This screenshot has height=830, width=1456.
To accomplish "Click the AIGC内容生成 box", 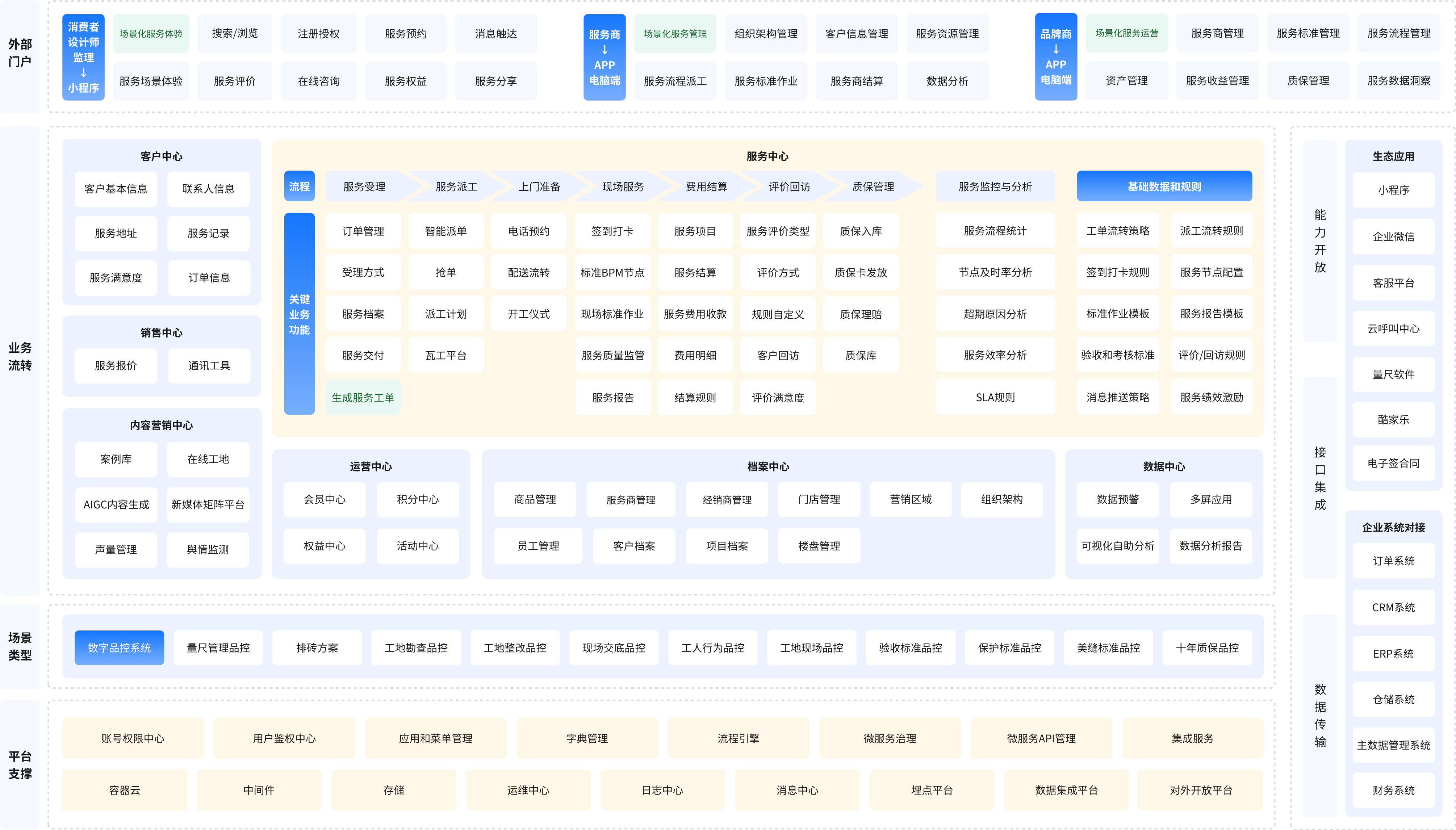I will (116, 504).
